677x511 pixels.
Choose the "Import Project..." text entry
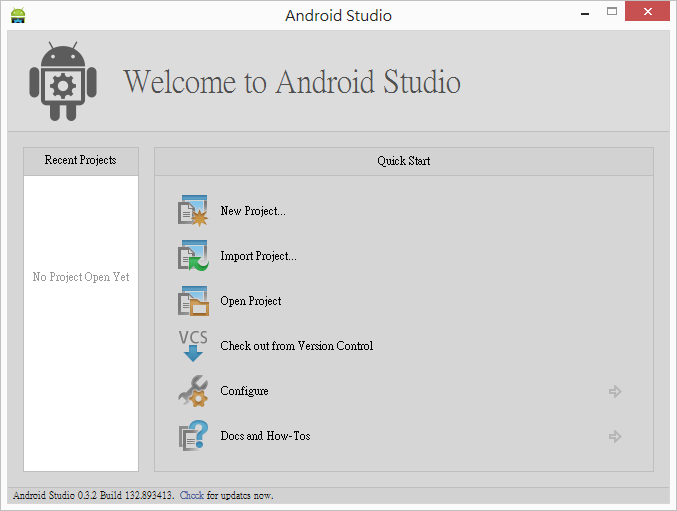[x=258, y=256]
